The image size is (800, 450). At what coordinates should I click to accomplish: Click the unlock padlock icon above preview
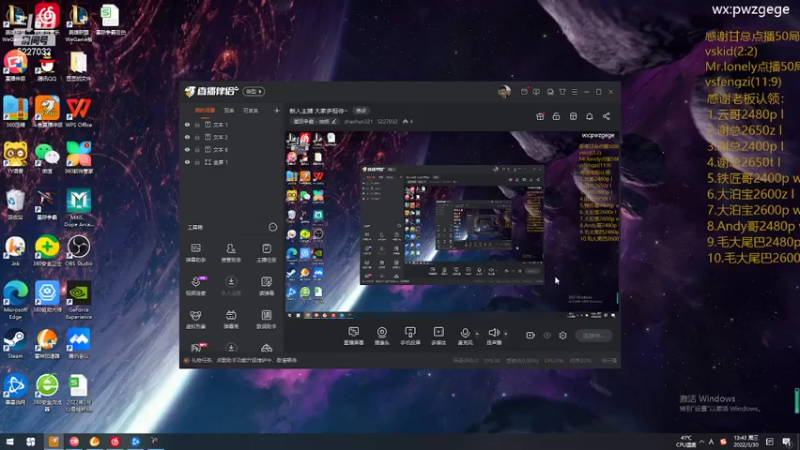[556, 116]
